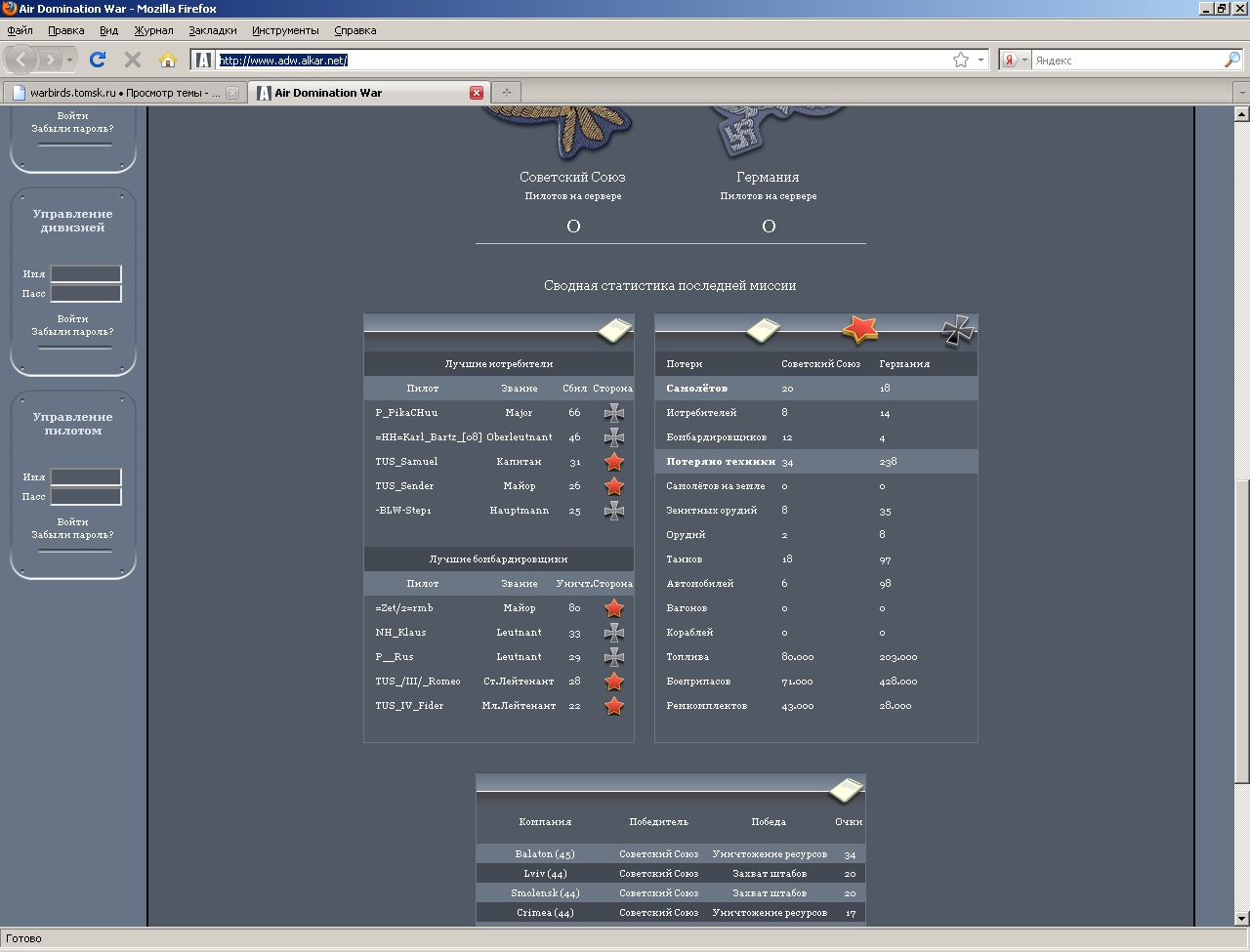Open the Инструменты menu
The height and width of the screenshot is (952, 1250).
pyautogui.click(x=285, y=30)
